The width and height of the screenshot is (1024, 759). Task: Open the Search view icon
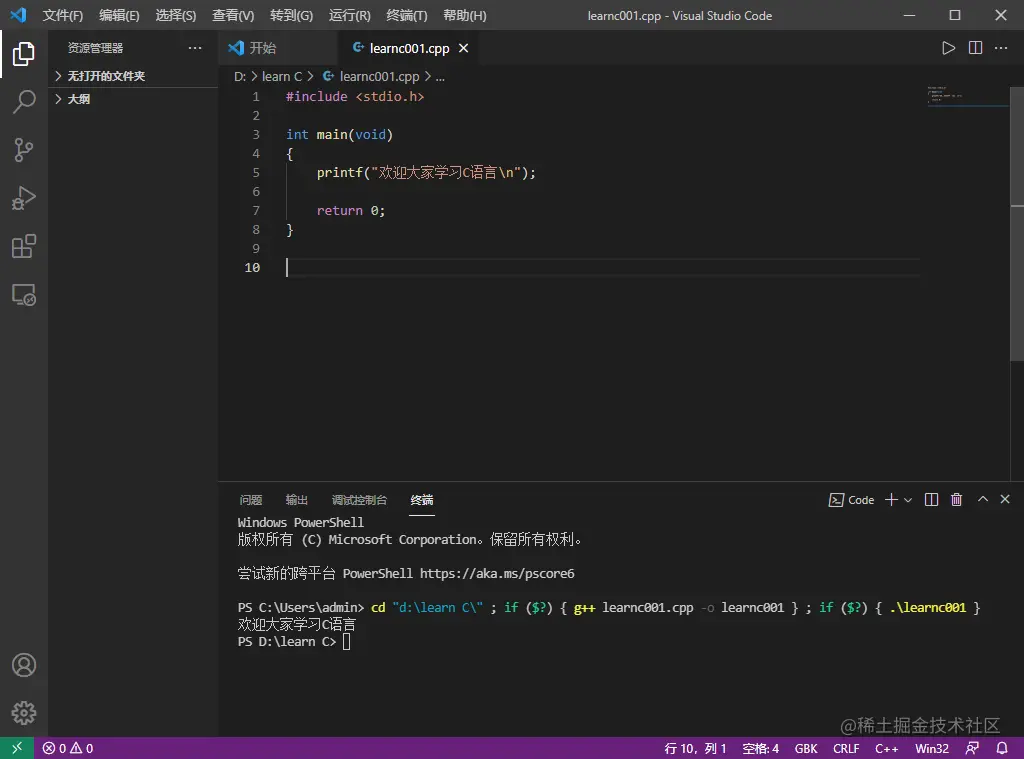(x=24, y=102)
